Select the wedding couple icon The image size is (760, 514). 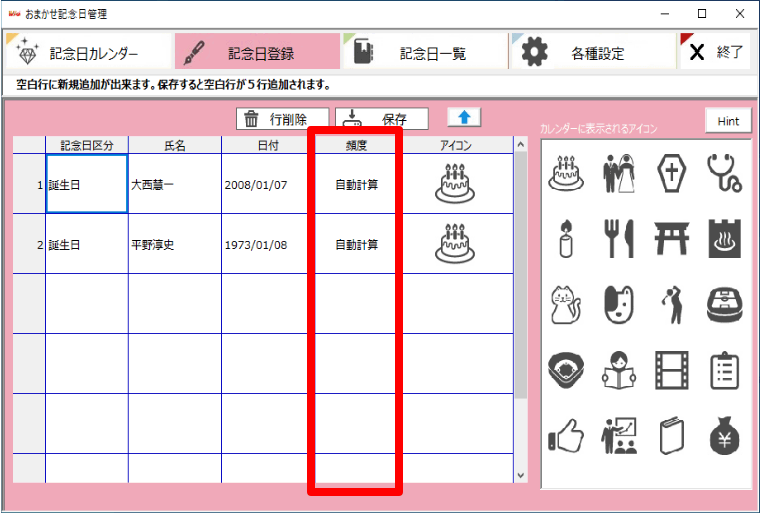pyautogui.click(x=618, y=173)
